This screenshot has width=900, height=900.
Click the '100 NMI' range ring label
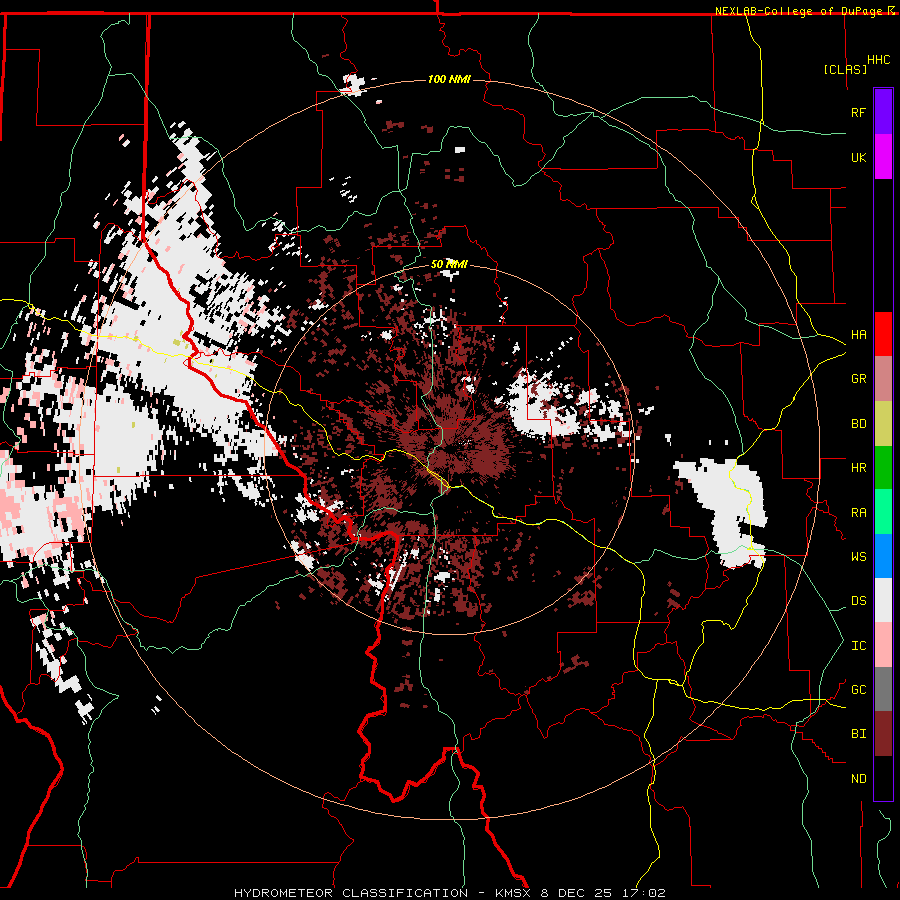(x=449, y=79)
